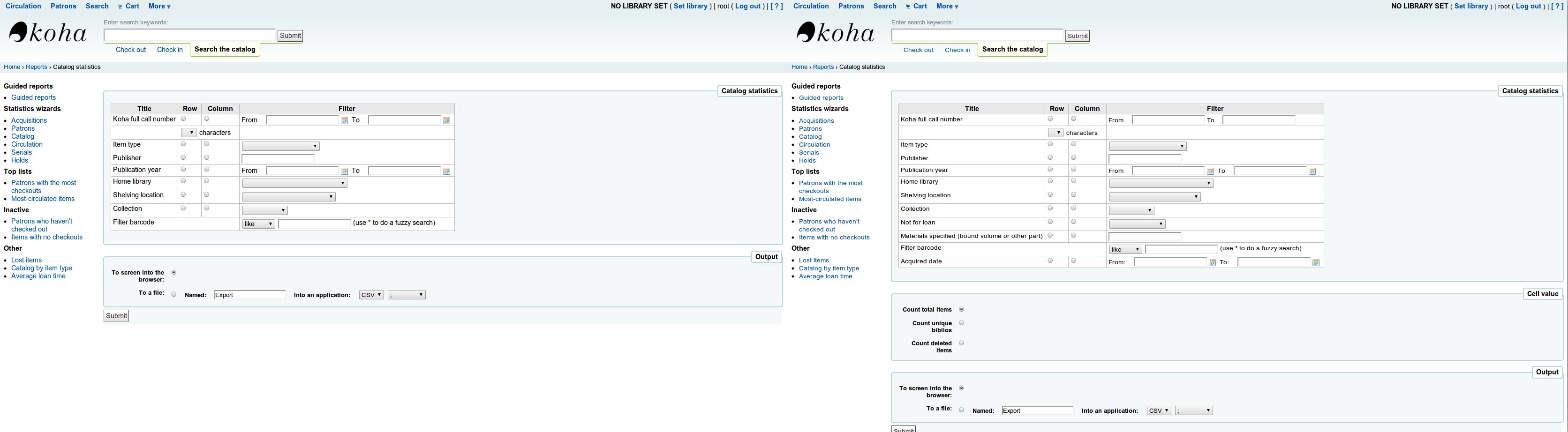Open Publication year From calendar in right page

(x=1210, y=171)
